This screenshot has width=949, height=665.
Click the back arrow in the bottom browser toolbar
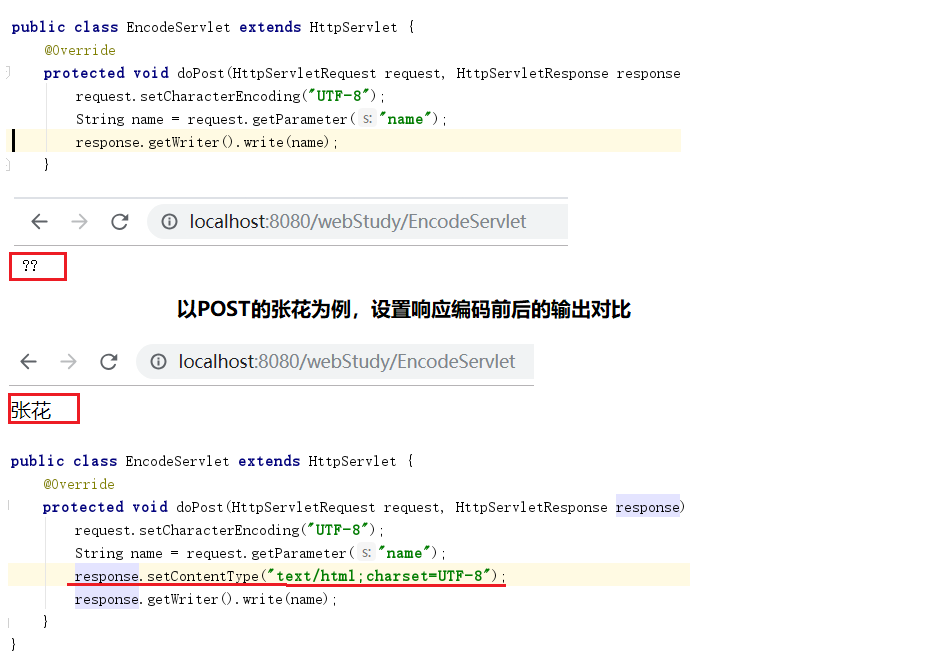[x=28, y=361]
